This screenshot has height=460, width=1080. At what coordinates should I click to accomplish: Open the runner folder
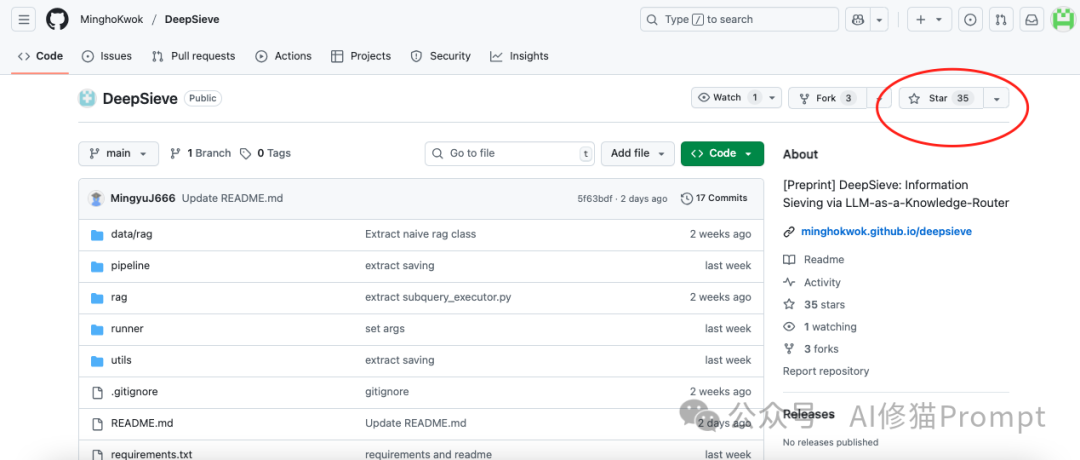pos(127,329)
